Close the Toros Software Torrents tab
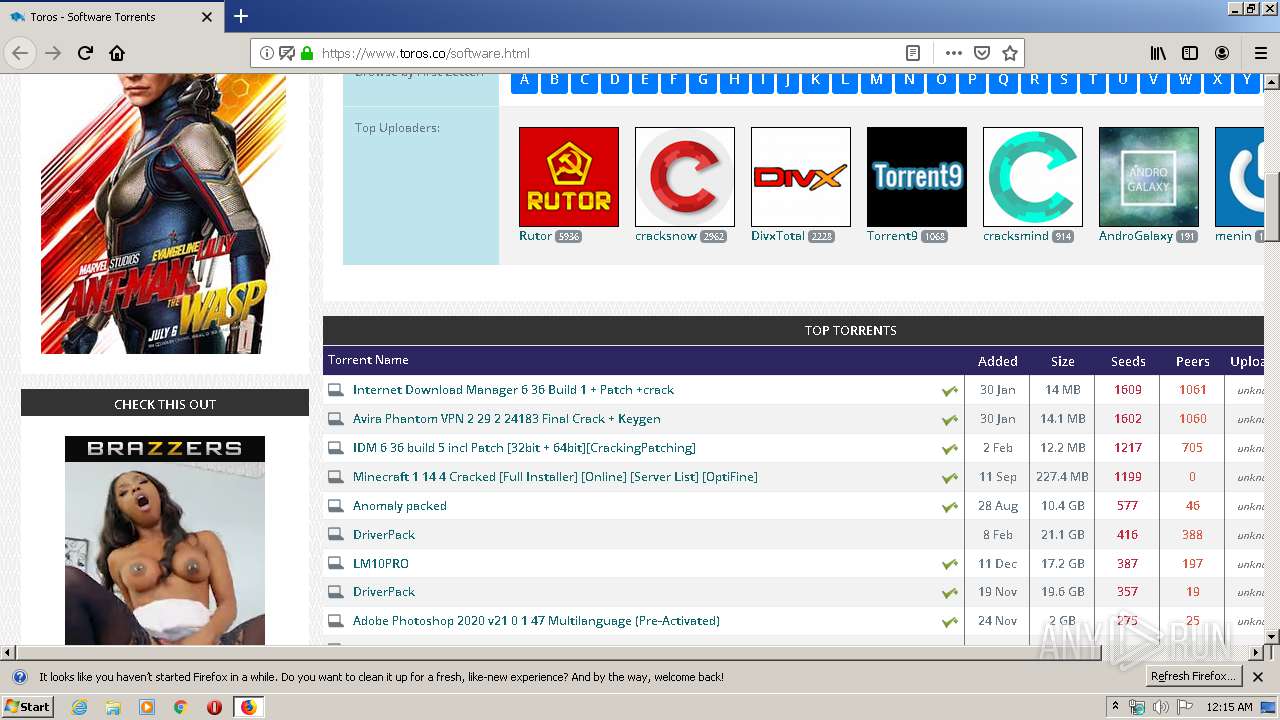 coord(207,17)
